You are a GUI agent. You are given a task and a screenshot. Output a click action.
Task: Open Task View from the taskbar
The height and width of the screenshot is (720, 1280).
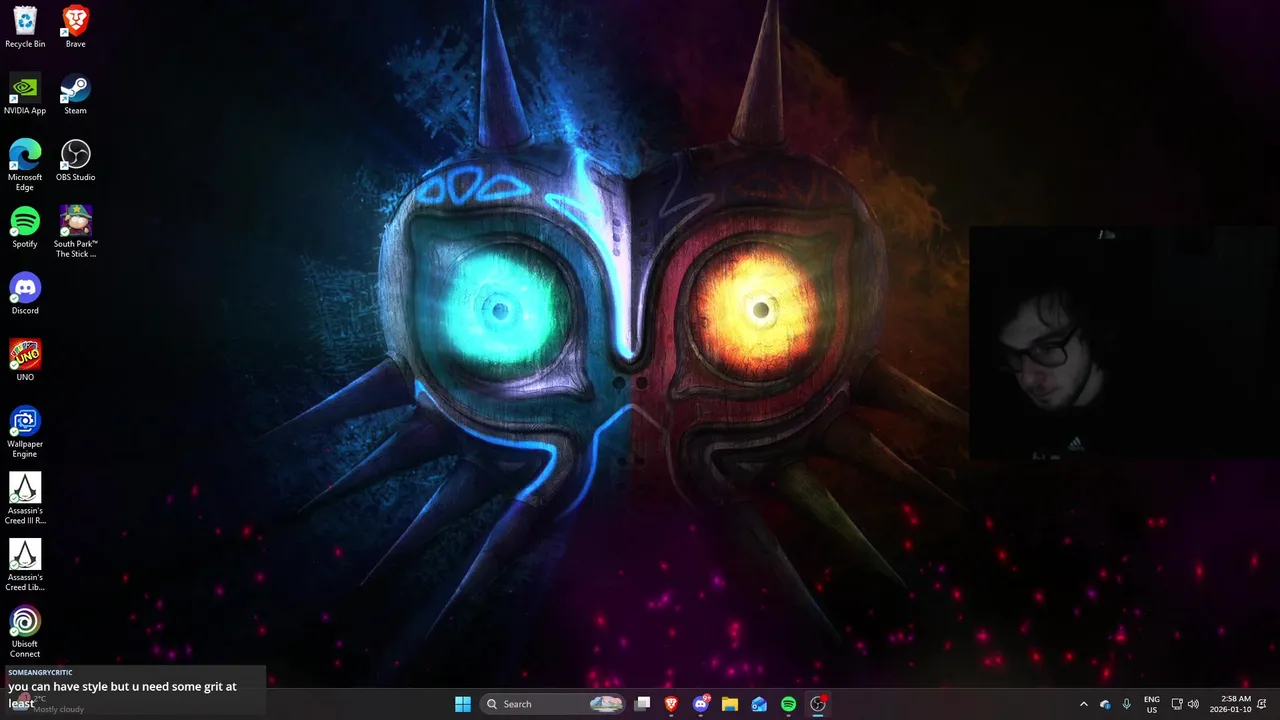tap(642, 704)
